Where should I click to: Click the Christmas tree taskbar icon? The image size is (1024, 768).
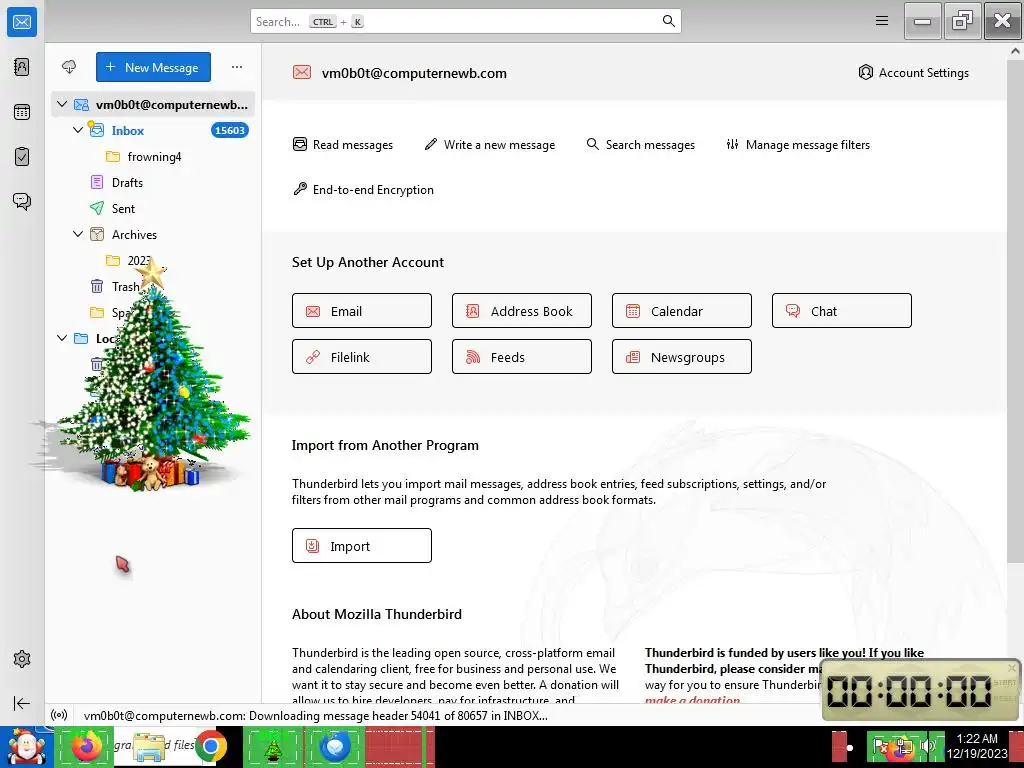273,746
